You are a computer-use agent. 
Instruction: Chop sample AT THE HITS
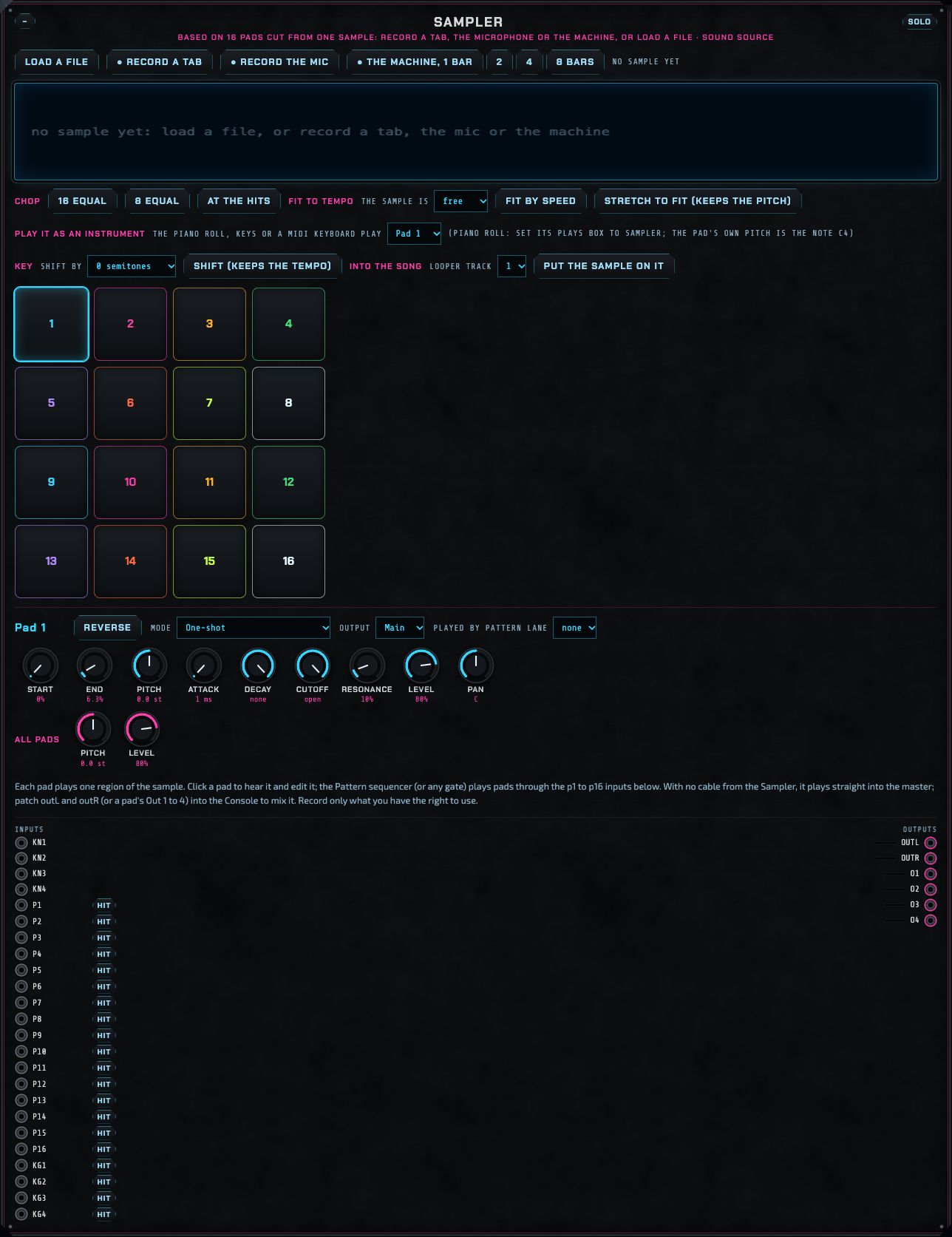pyautogui.click(x=239, y=201)
